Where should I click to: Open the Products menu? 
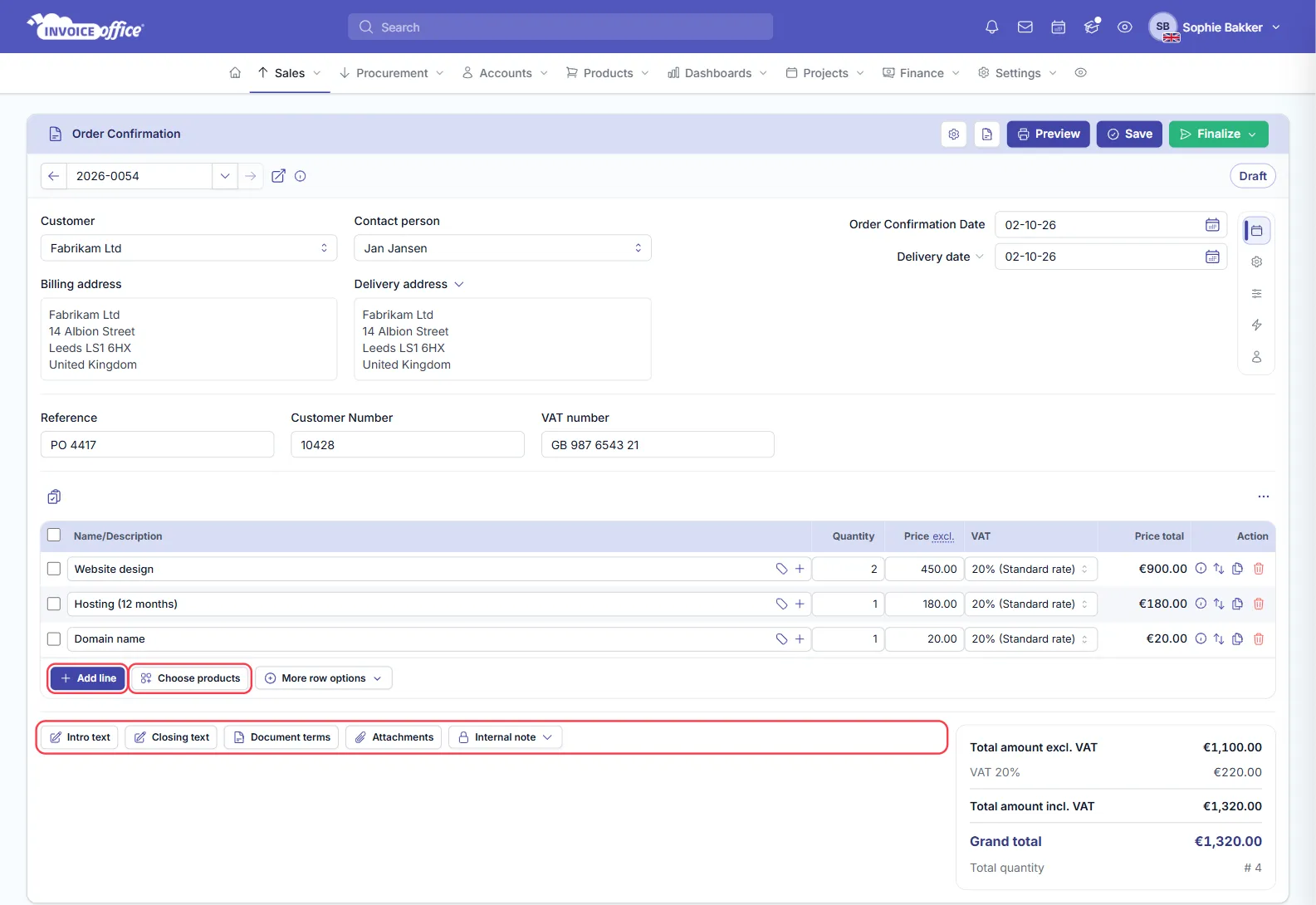[x=608, y=73]
